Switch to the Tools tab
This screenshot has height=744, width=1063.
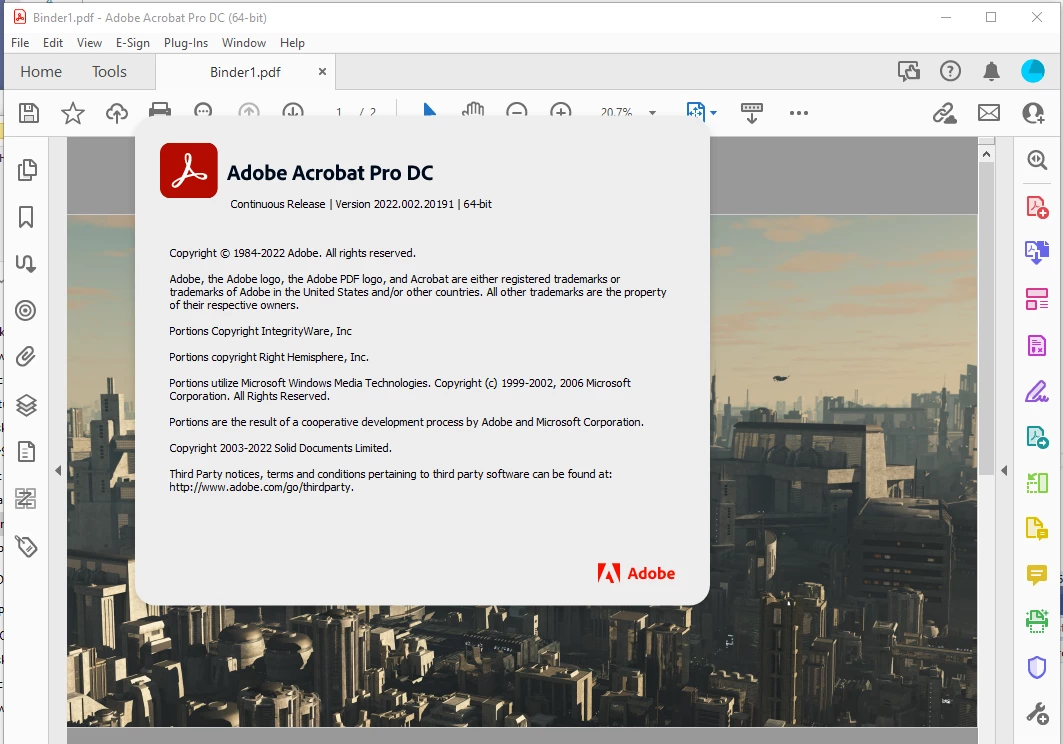pyautogui.click(x=109, y=71)
